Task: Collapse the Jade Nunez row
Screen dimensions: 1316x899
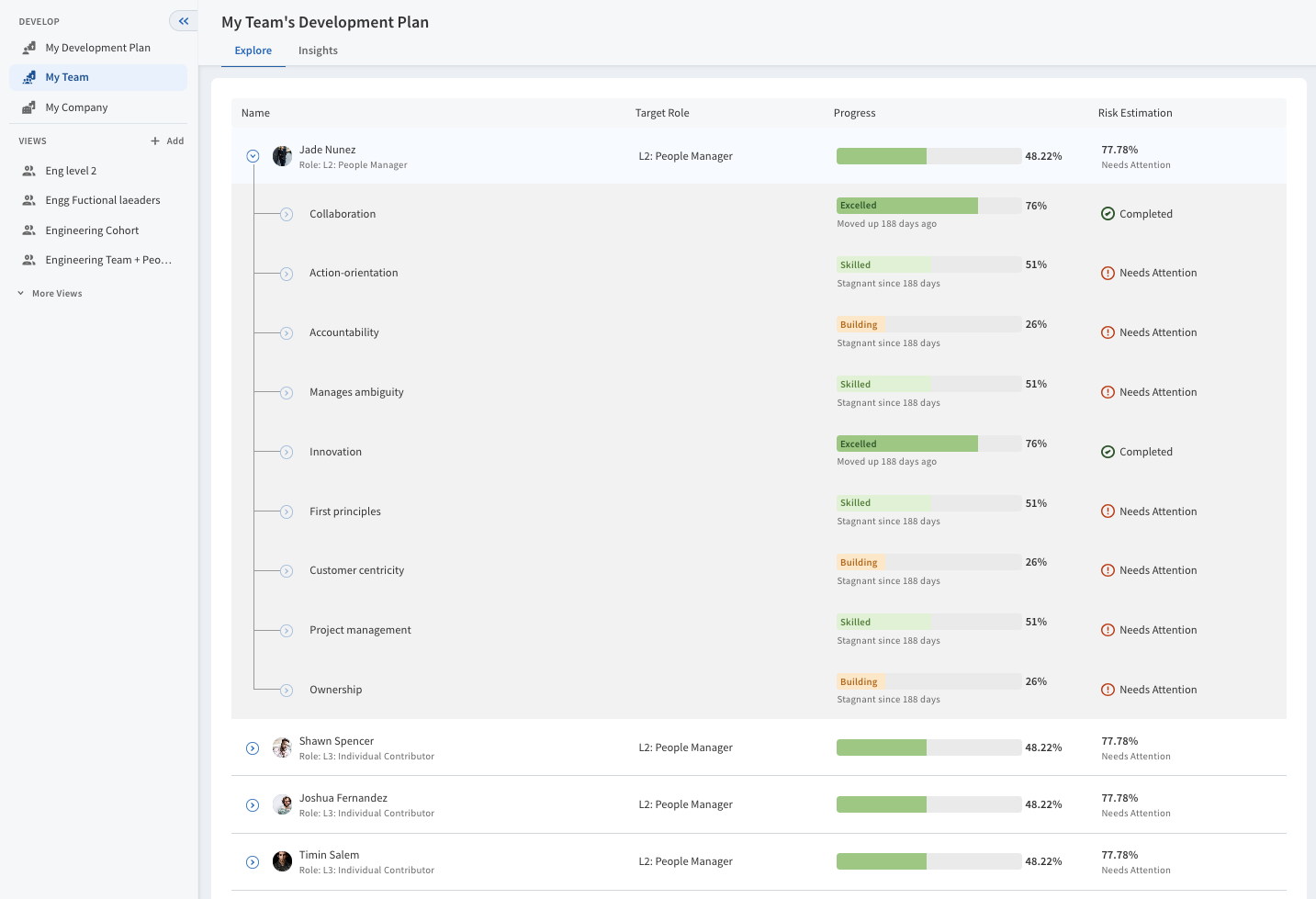Action: [253, 156]
